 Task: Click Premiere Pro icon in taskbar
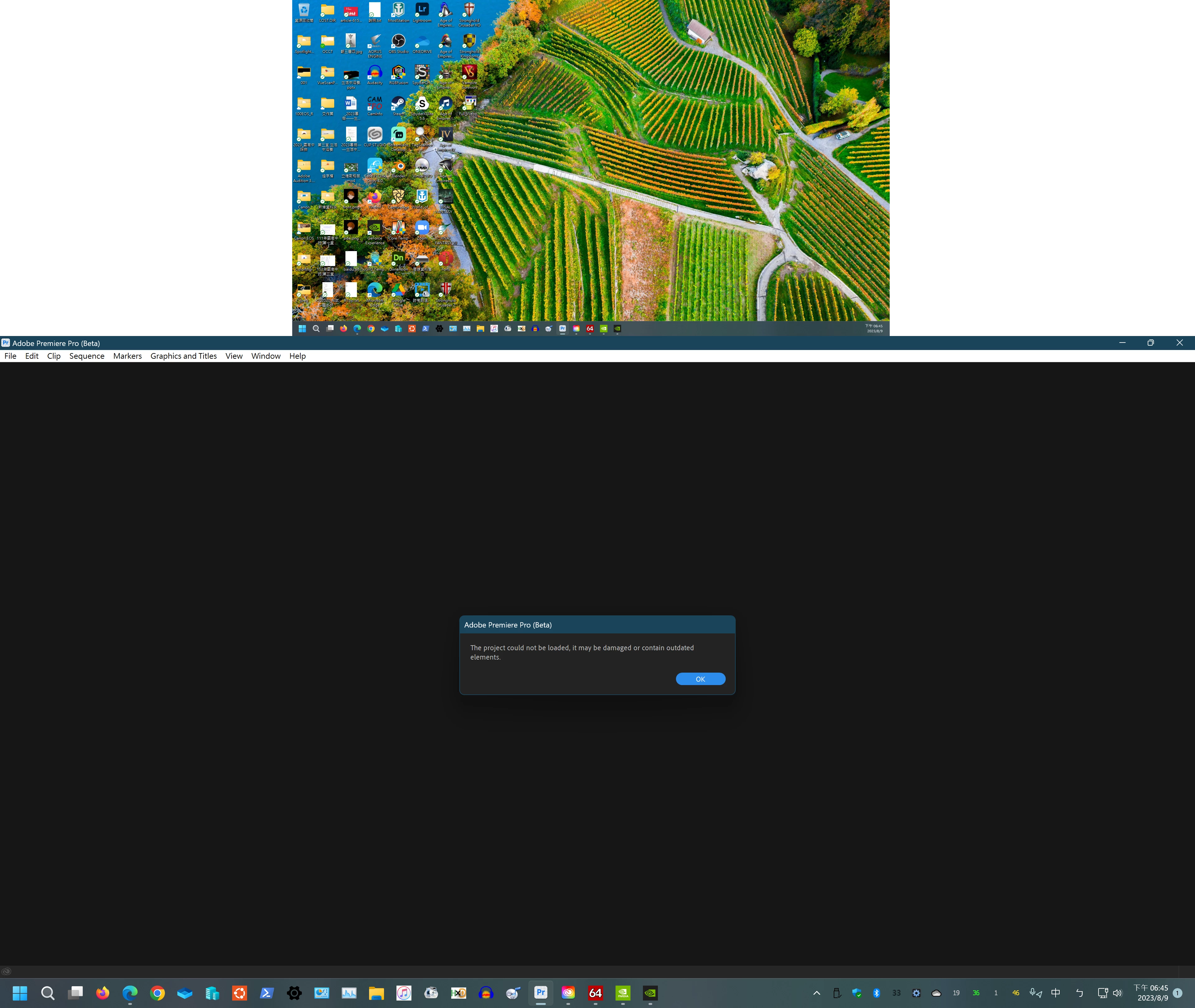[541, 992]
